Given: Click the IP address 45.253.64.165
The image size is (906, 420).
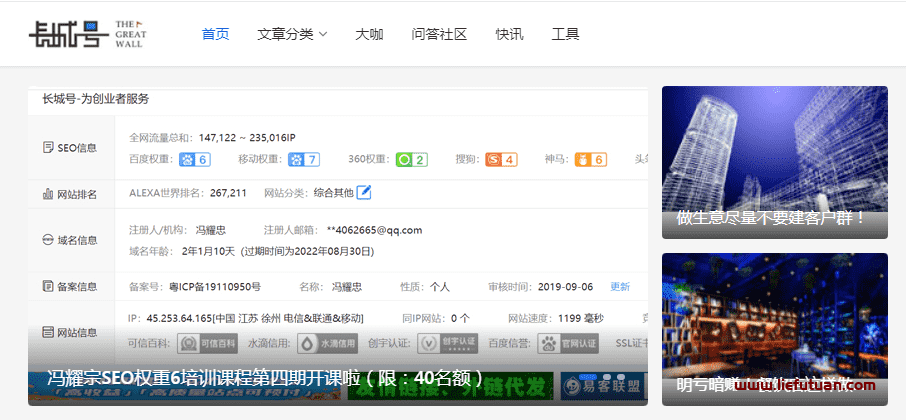Looking at the screenshot, I should [x=180, y=318].
